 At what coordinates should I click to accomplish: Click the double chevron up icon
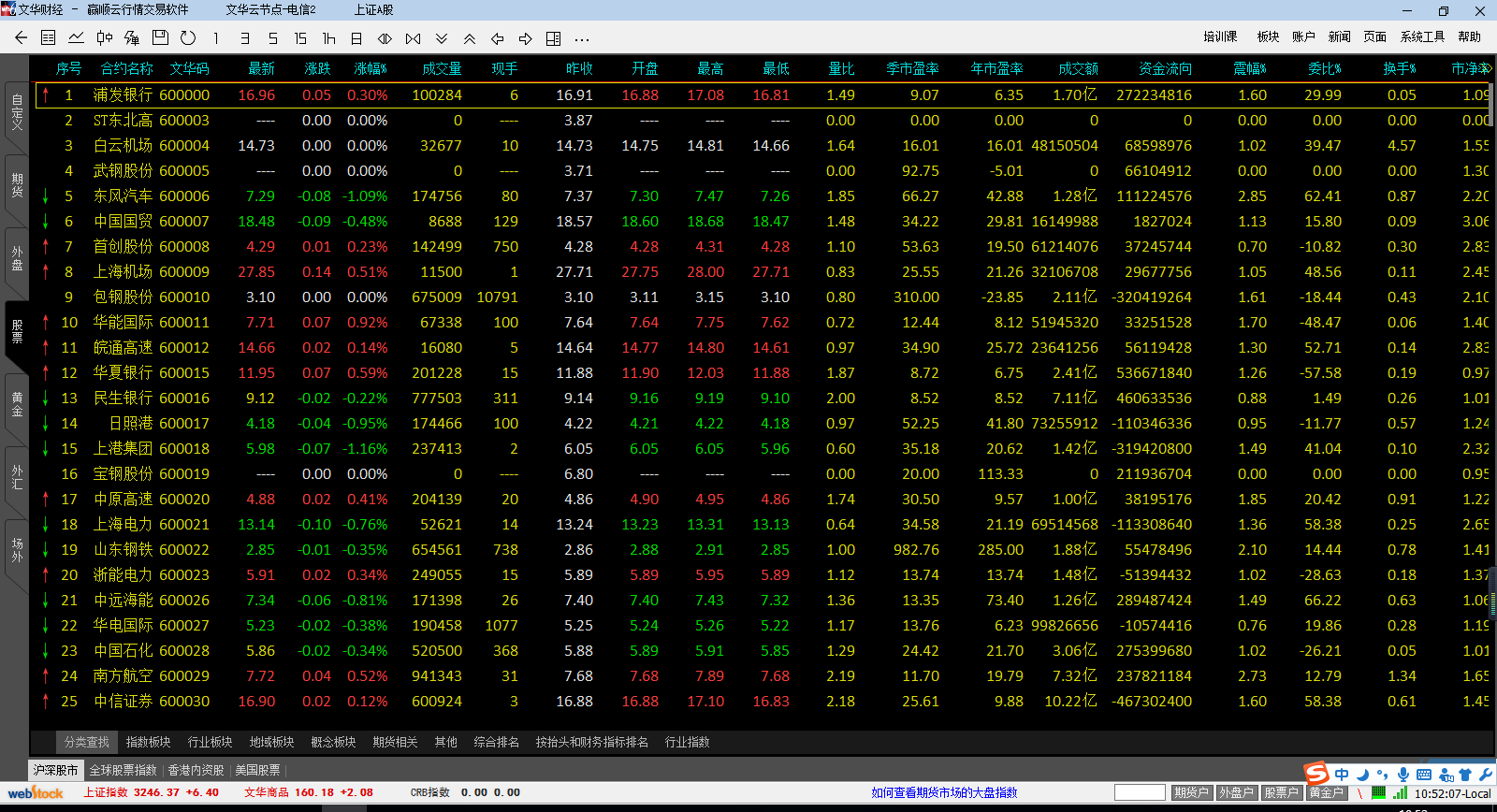click(x=470, y=38)
